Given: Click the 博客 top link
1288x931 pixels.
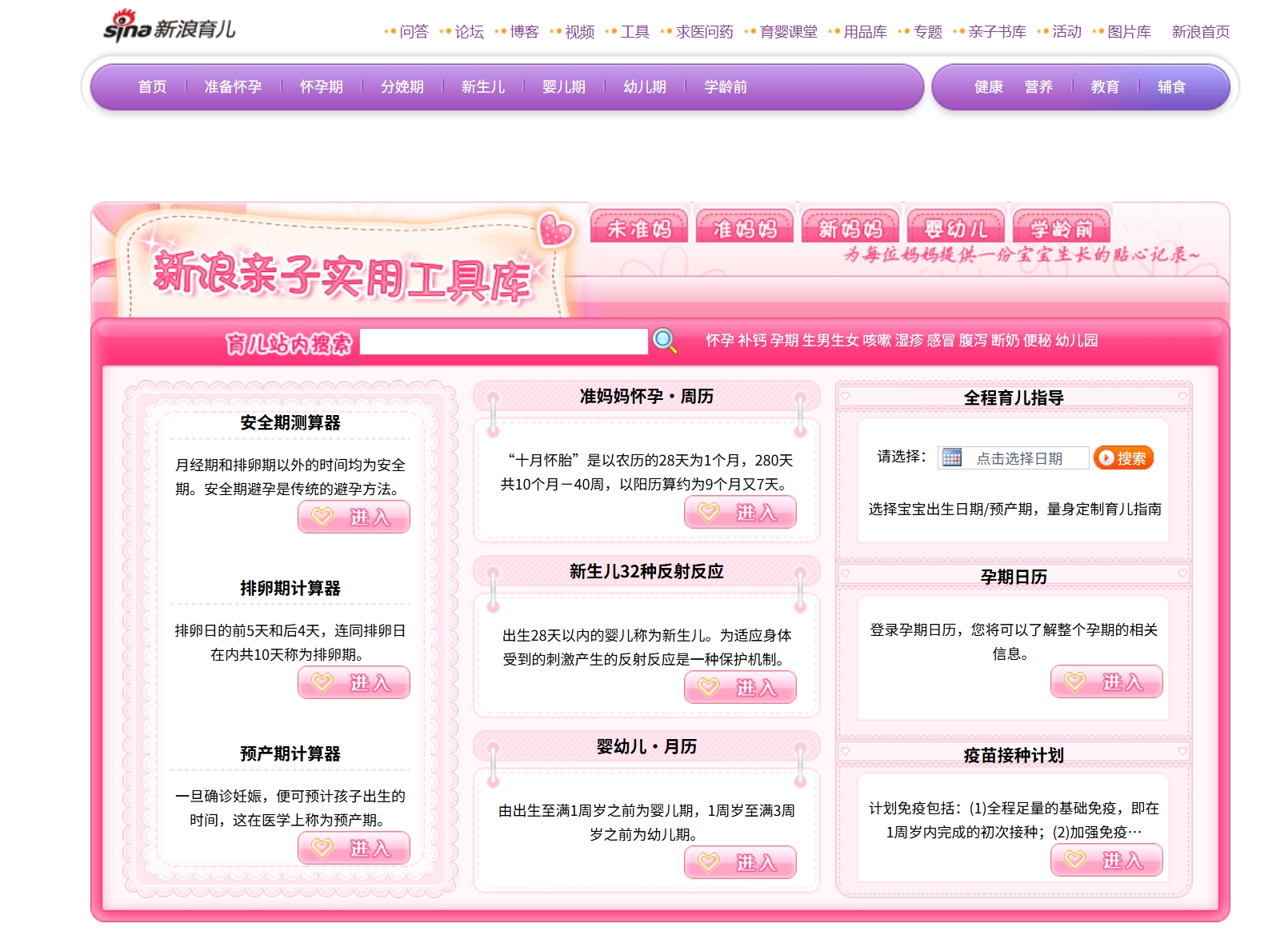Looking at the screenshot, I should pos(525,32).
